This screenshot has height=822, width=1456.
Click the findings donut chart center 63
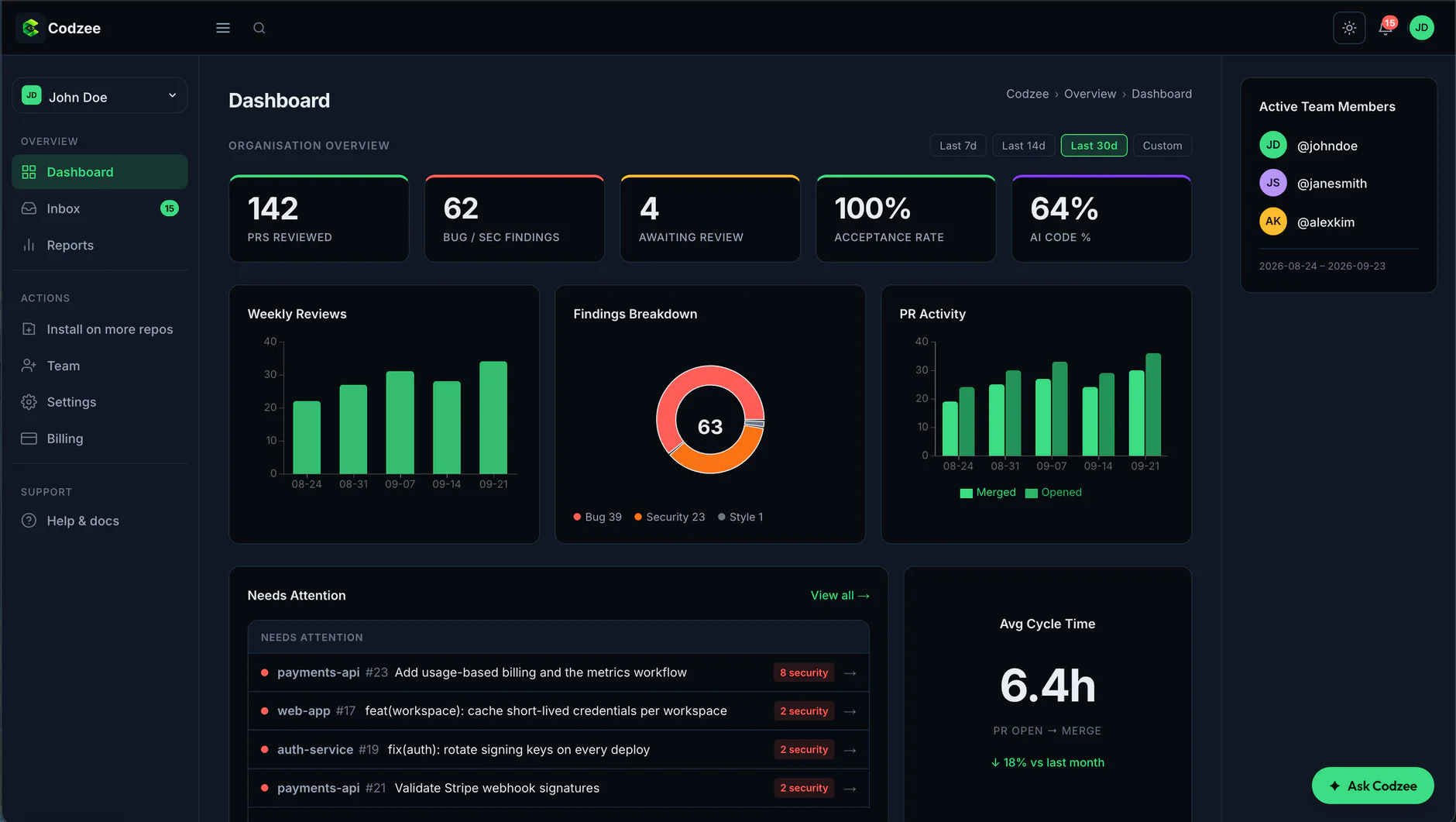710,427
